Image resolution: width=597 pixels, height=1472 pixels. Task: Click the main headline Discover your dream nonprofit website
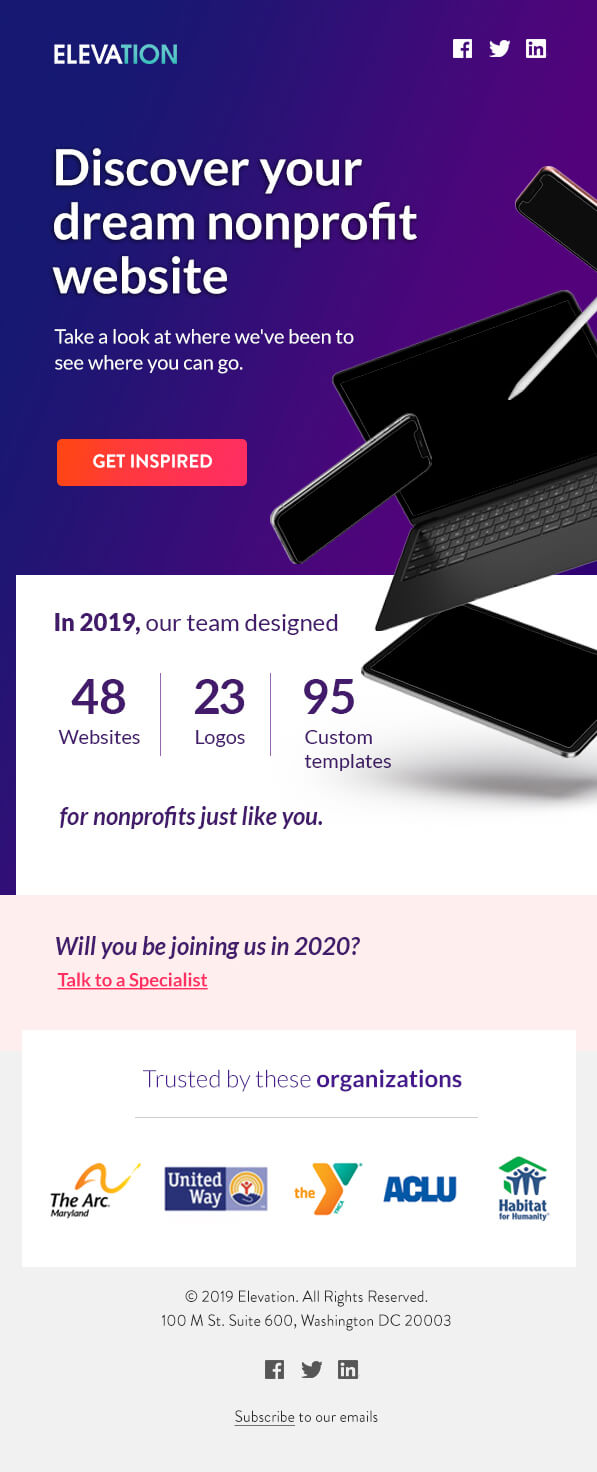(235, 222)
